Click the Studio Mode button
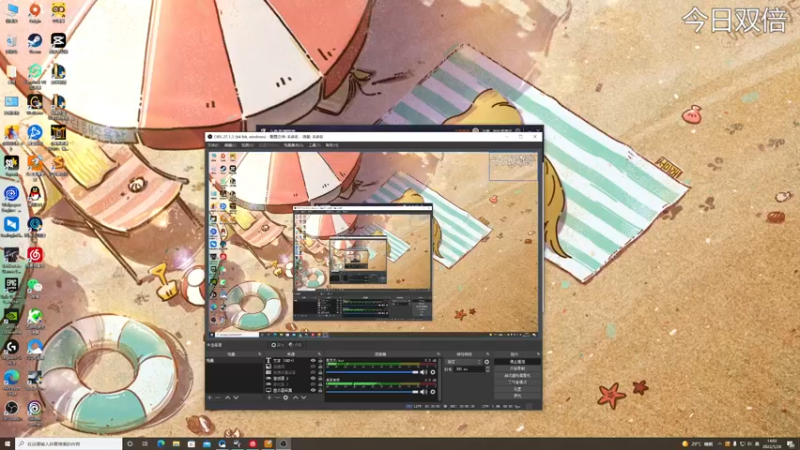 (517, 382)
